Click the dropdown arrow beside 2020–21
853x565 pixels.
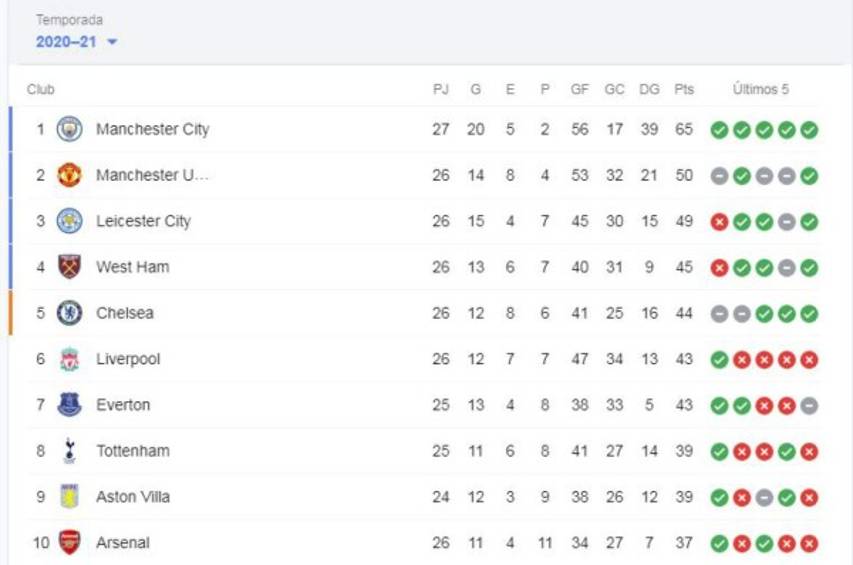coord(111,42)
